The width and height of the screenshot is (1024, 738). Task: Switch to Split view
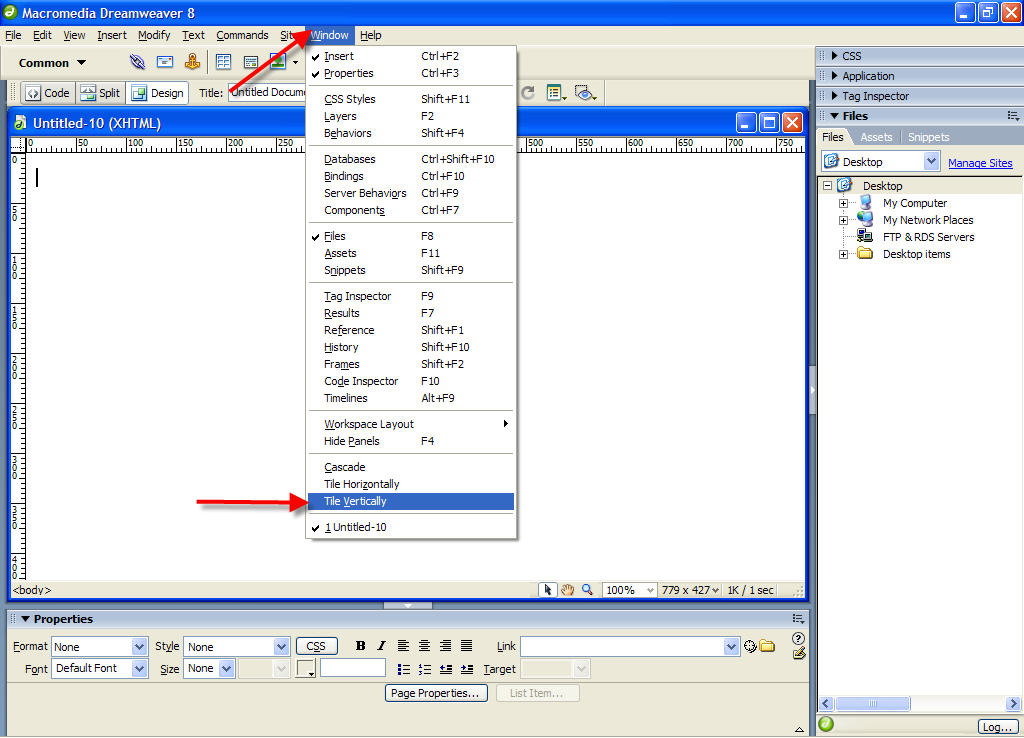(x=101, y=93)
